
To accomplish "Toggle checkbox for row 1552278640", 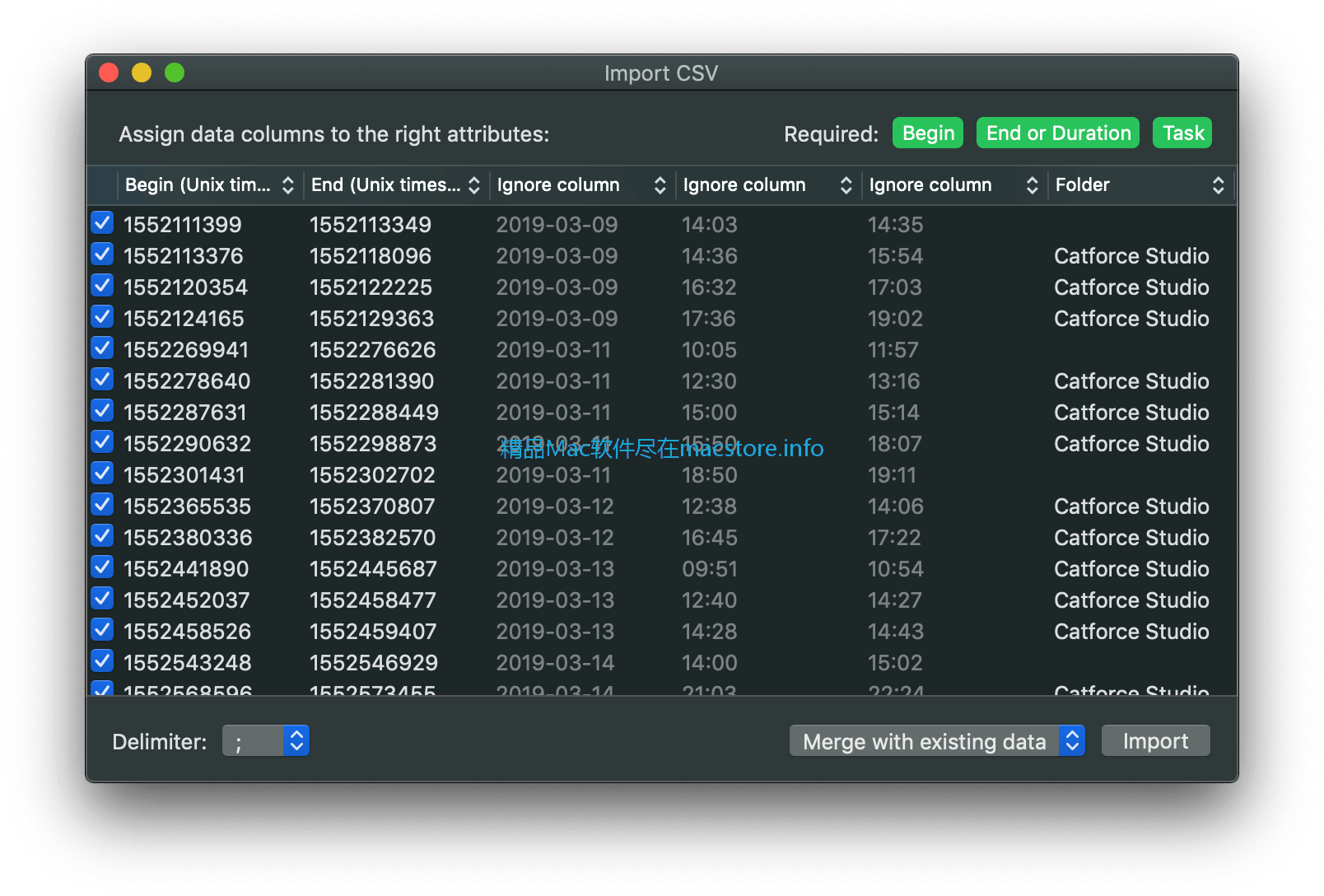I will click(x=102, y=380).
